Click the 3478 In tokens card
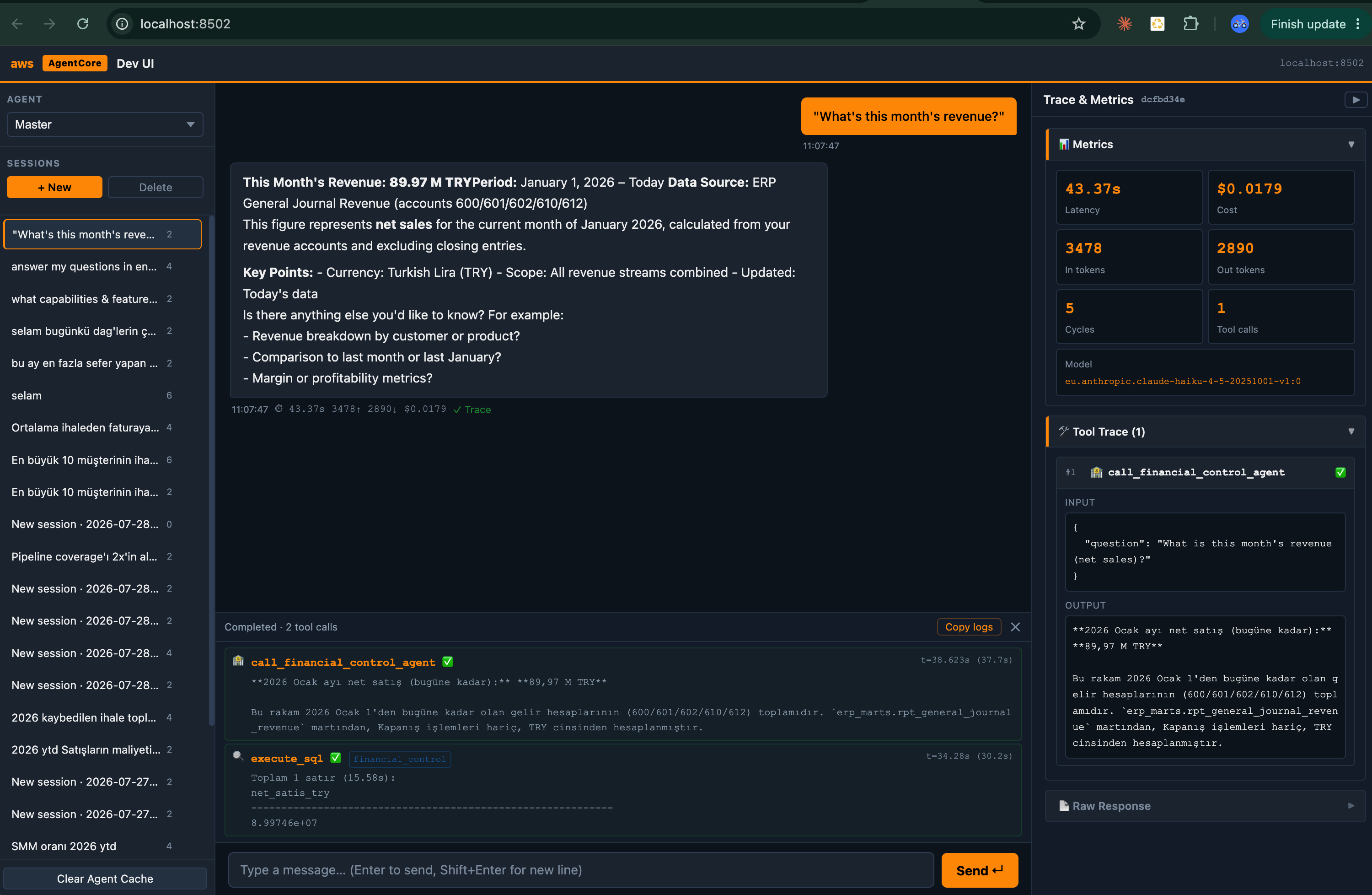 pyautogui.click(x=1129, y=257)
